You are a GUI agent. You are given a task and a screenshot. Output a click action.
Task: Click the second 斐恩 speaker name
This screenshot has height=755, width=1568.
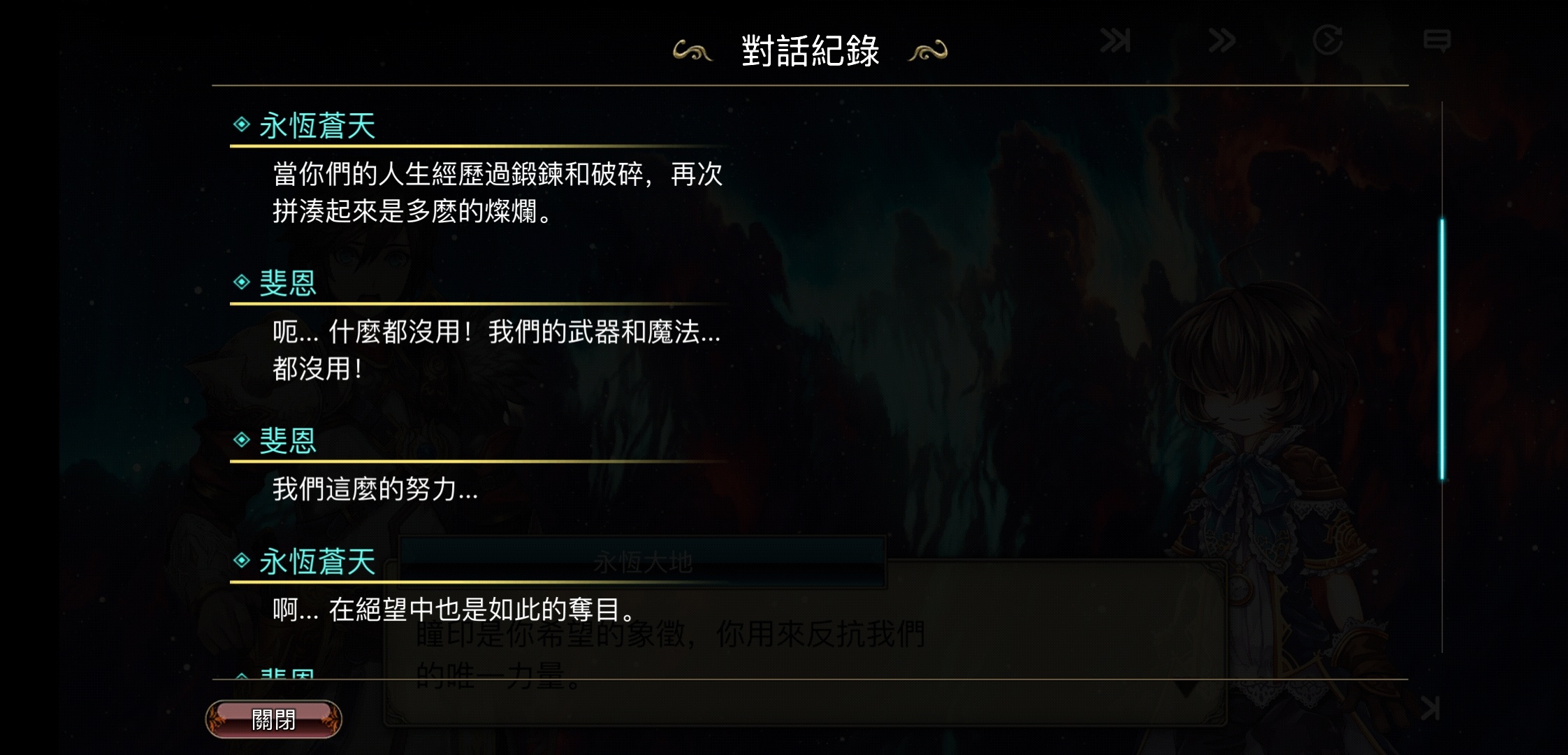coord(288,440)
